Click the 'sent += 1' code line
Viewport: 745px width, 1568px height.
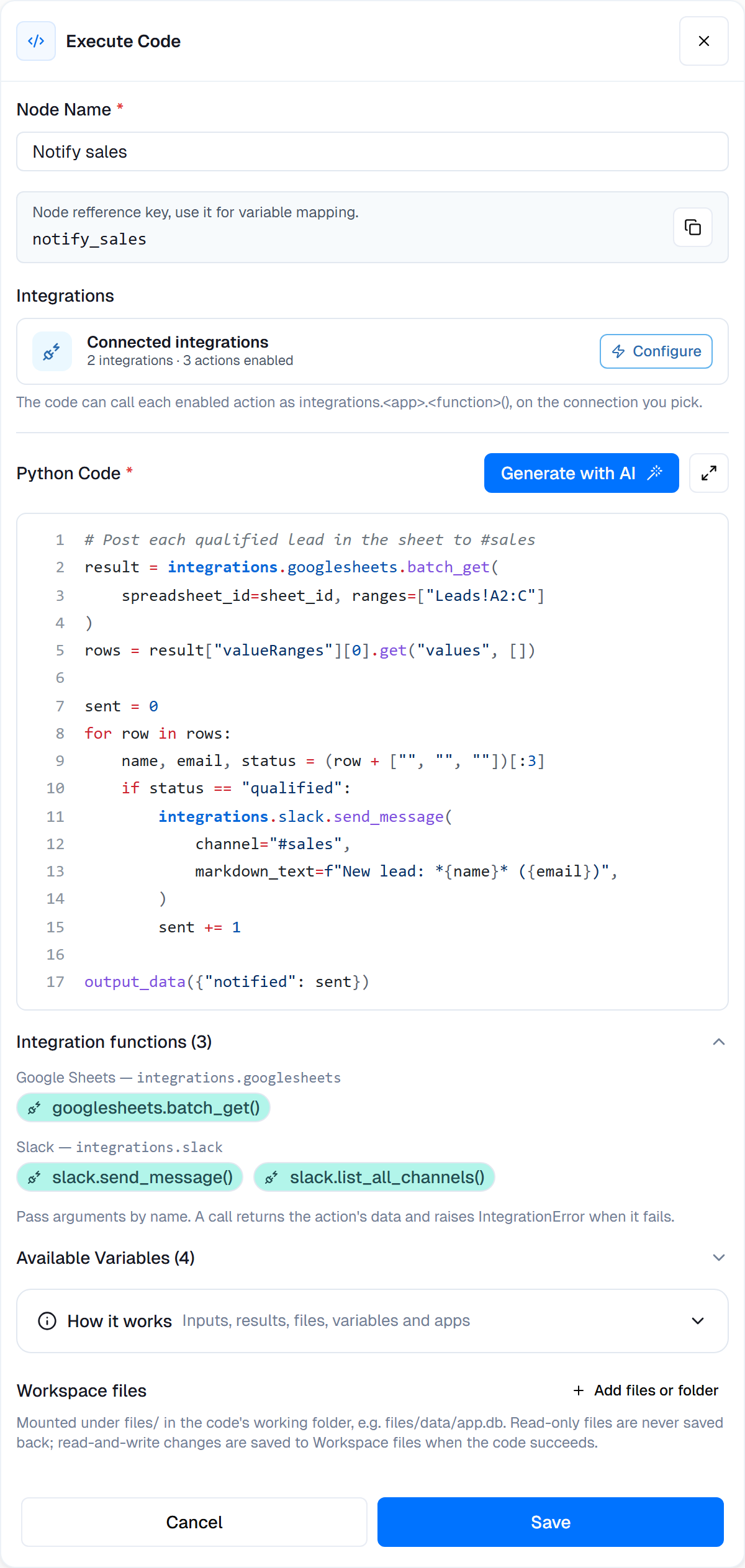point(199,927)
